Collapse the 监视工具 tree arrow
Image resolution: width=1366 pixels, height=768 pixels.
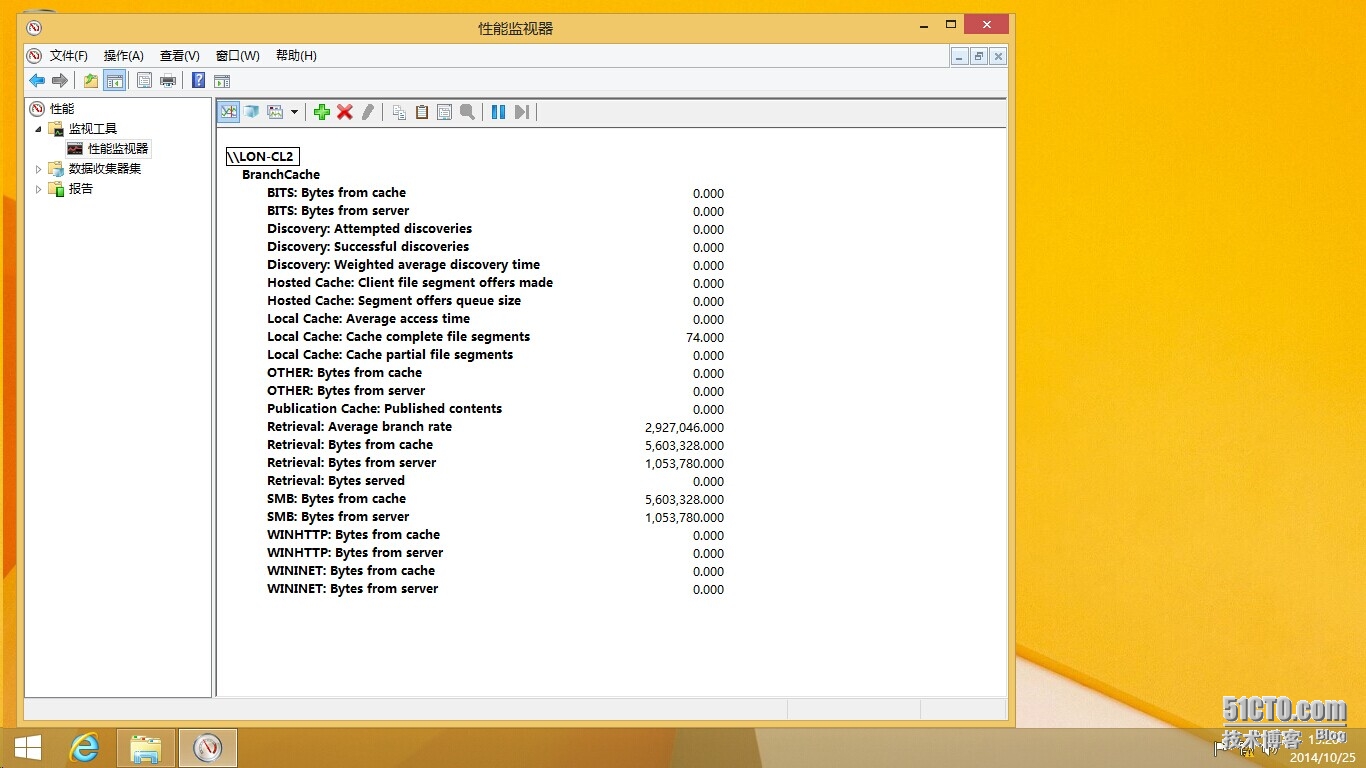tap(39, 128)
